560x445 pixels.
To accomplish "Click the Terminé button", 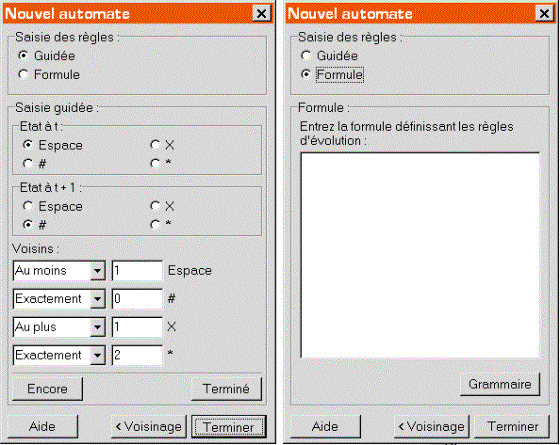I will pos(226,389).
